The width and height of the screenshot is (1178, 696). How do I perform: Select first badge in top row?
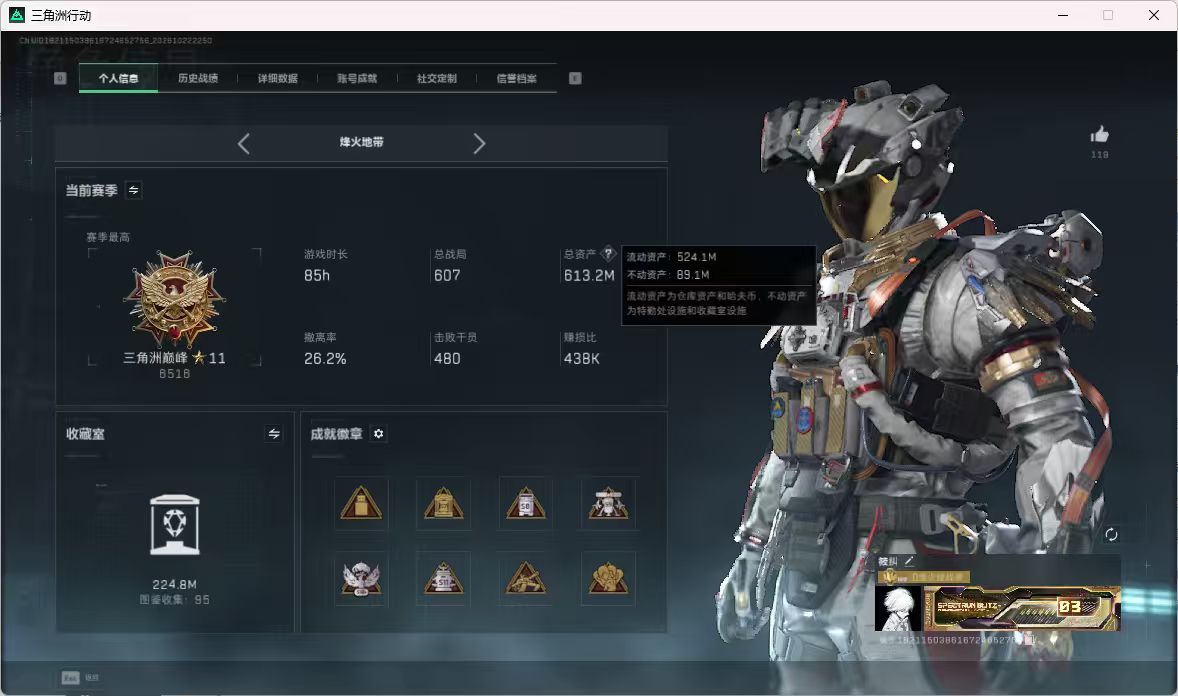[x=361, y=504]
